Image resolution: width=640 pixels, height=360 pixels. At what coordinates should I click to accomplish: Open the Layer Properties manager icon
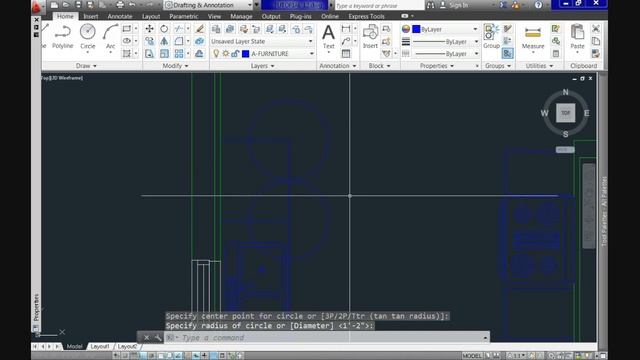point(216,29)
